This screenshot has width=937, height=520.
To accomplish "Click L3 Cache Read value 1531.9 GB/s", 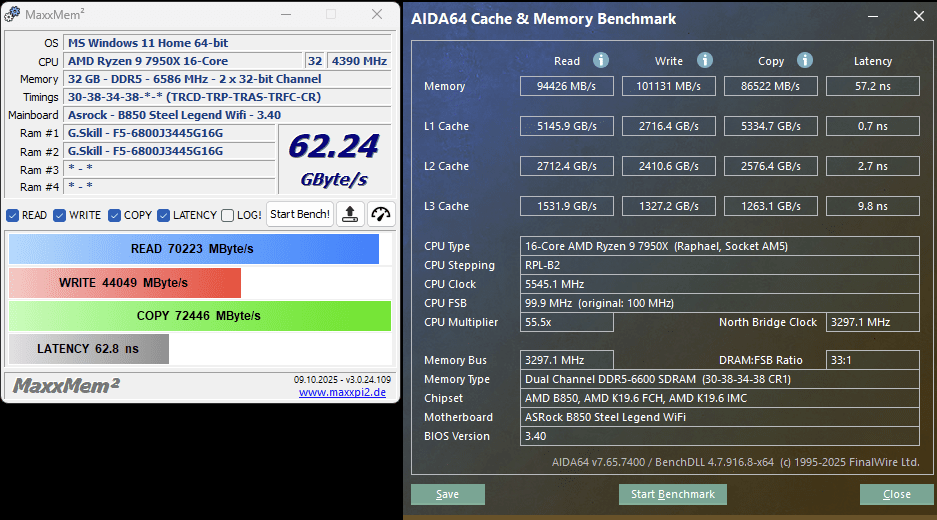I will (567, 206).
